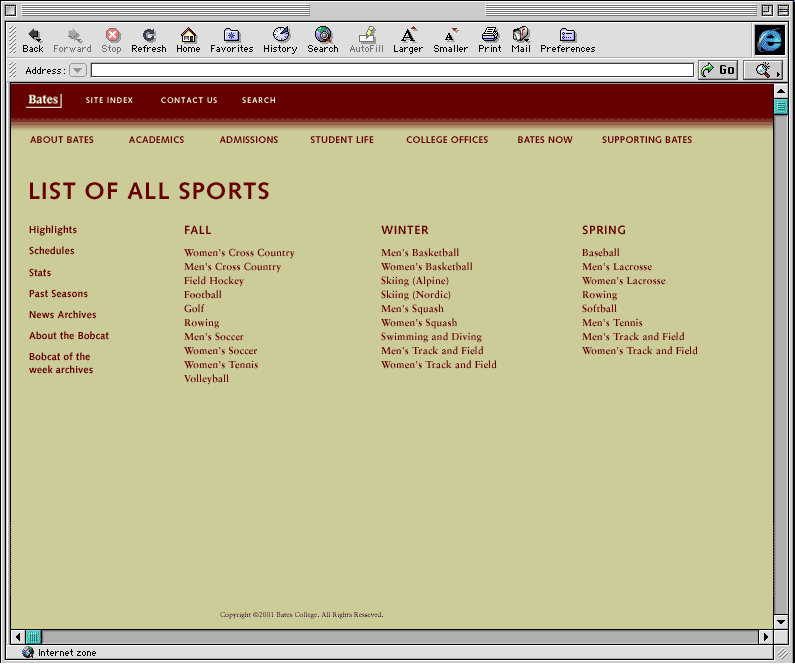Screen dimensions: 795x664
Task: Click the Go button
Action: [718, 70]
